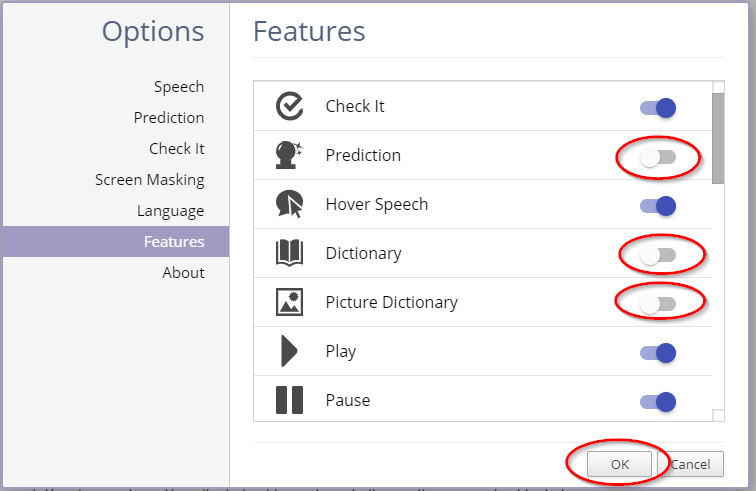Screen dimensions: 756x491
Task: Click the Play triangle icon
Action: click(x=289, y=351)
